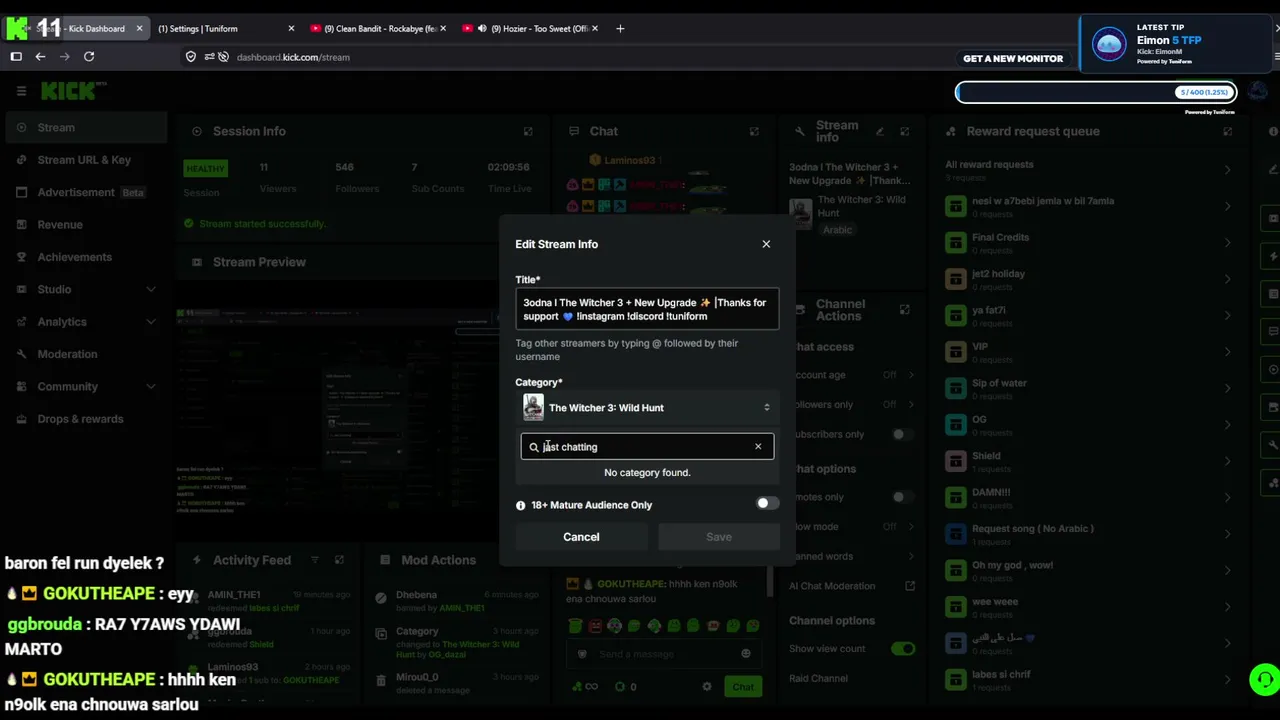This screenshot has width=1280, height=720.
Task: Open the Category dropdown showing The Witcher 3
Action: (x=647, y=408)
